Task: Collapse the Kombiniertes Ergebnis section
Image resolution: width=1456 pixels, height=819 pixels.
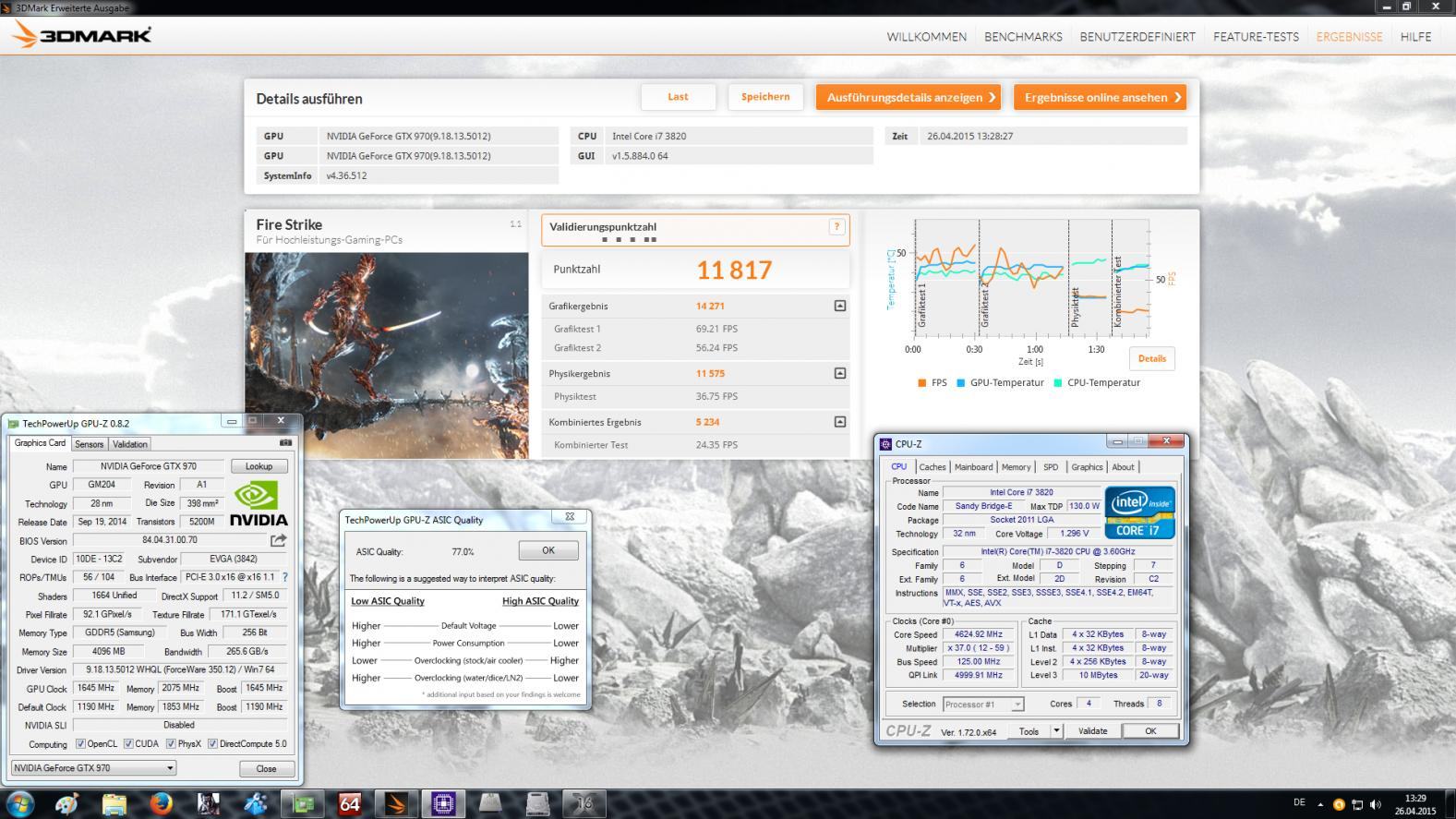Action: pos(839,422)
